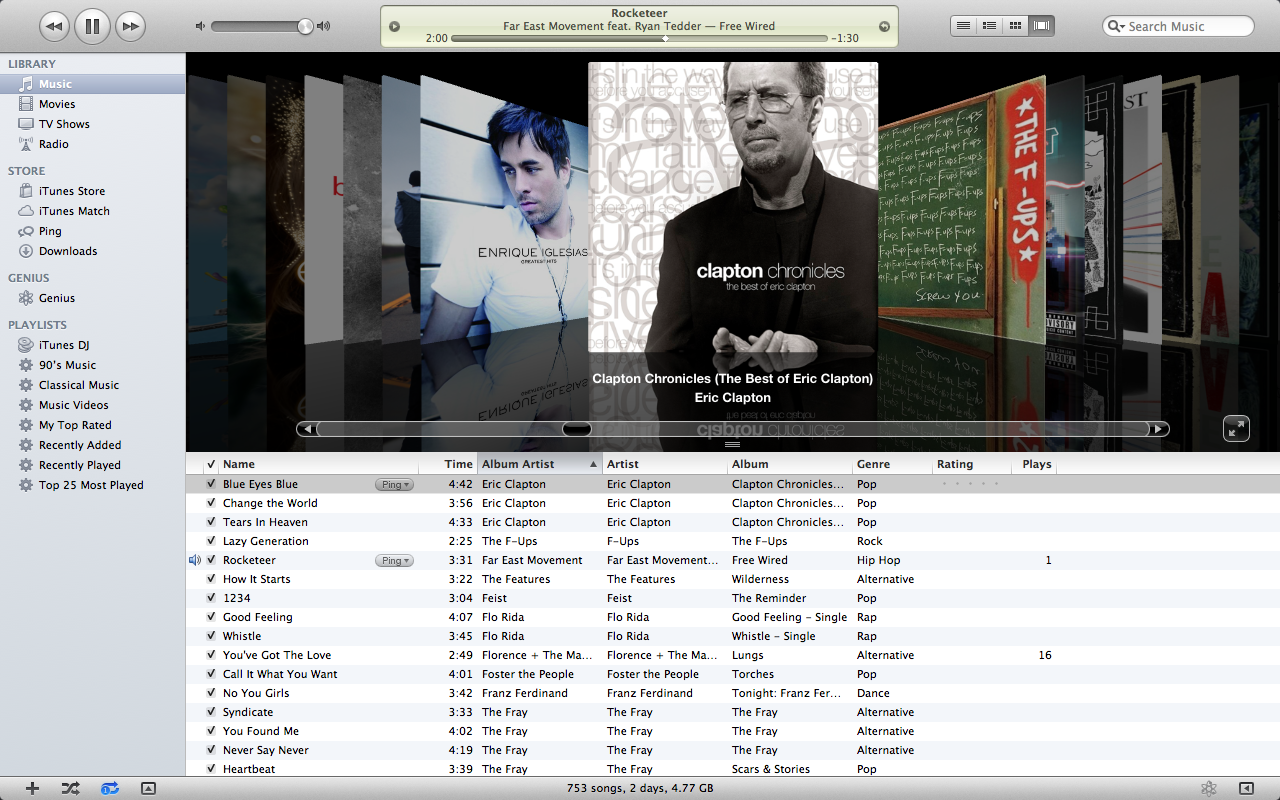This screenshot has height=800, width=1280.
Task: Switch to Cover Flow view
Action: (1041, 26)
